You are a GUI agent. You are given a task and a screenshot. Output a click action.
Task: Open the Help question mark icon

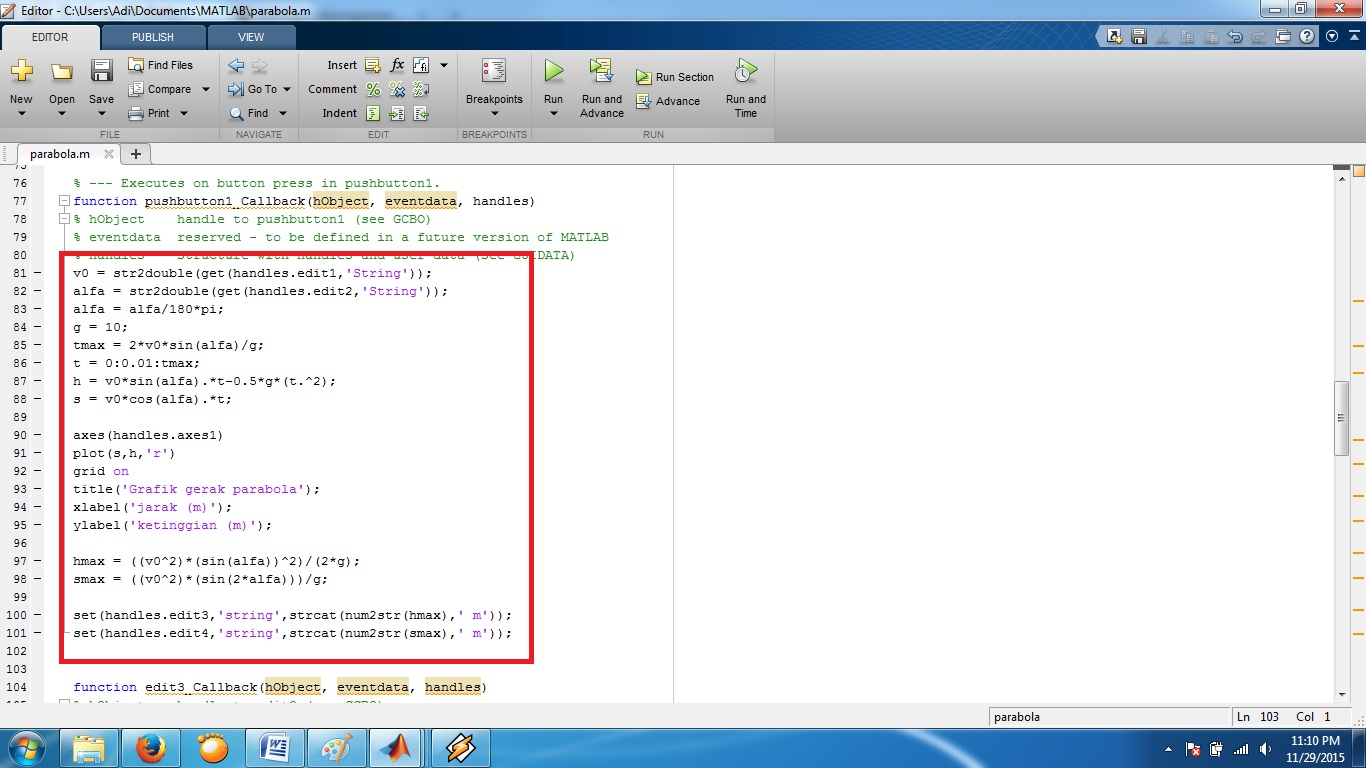point(1307,37)
